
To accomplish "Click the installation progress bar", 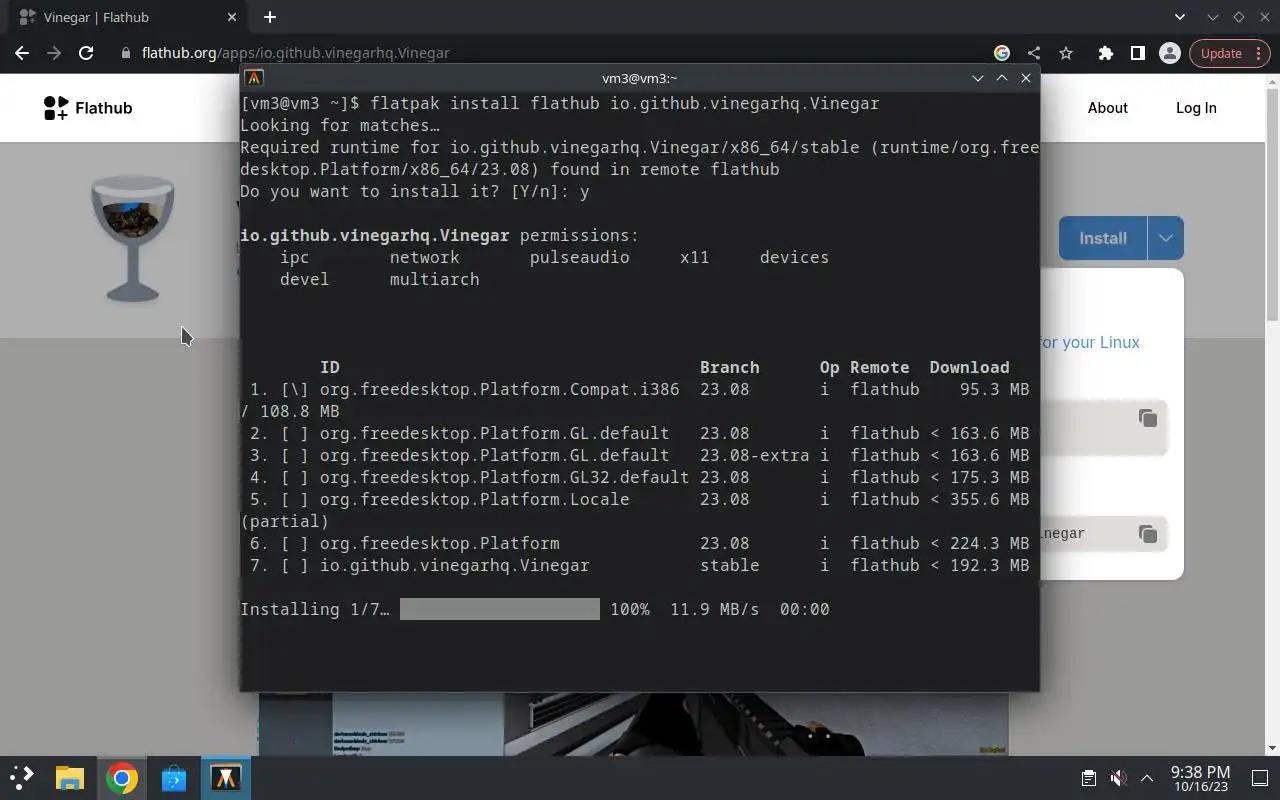I will click(499, 609).
